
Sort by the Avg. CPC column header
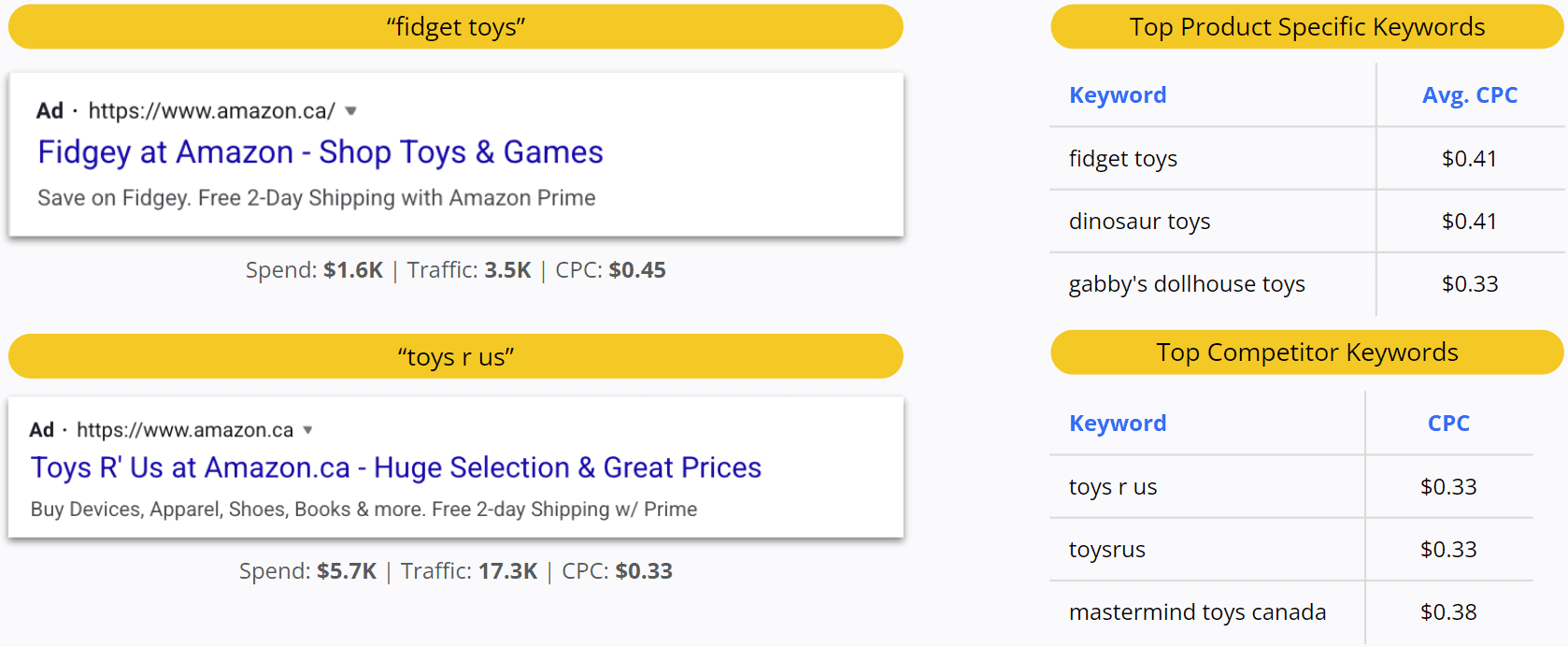(1469, 95)
